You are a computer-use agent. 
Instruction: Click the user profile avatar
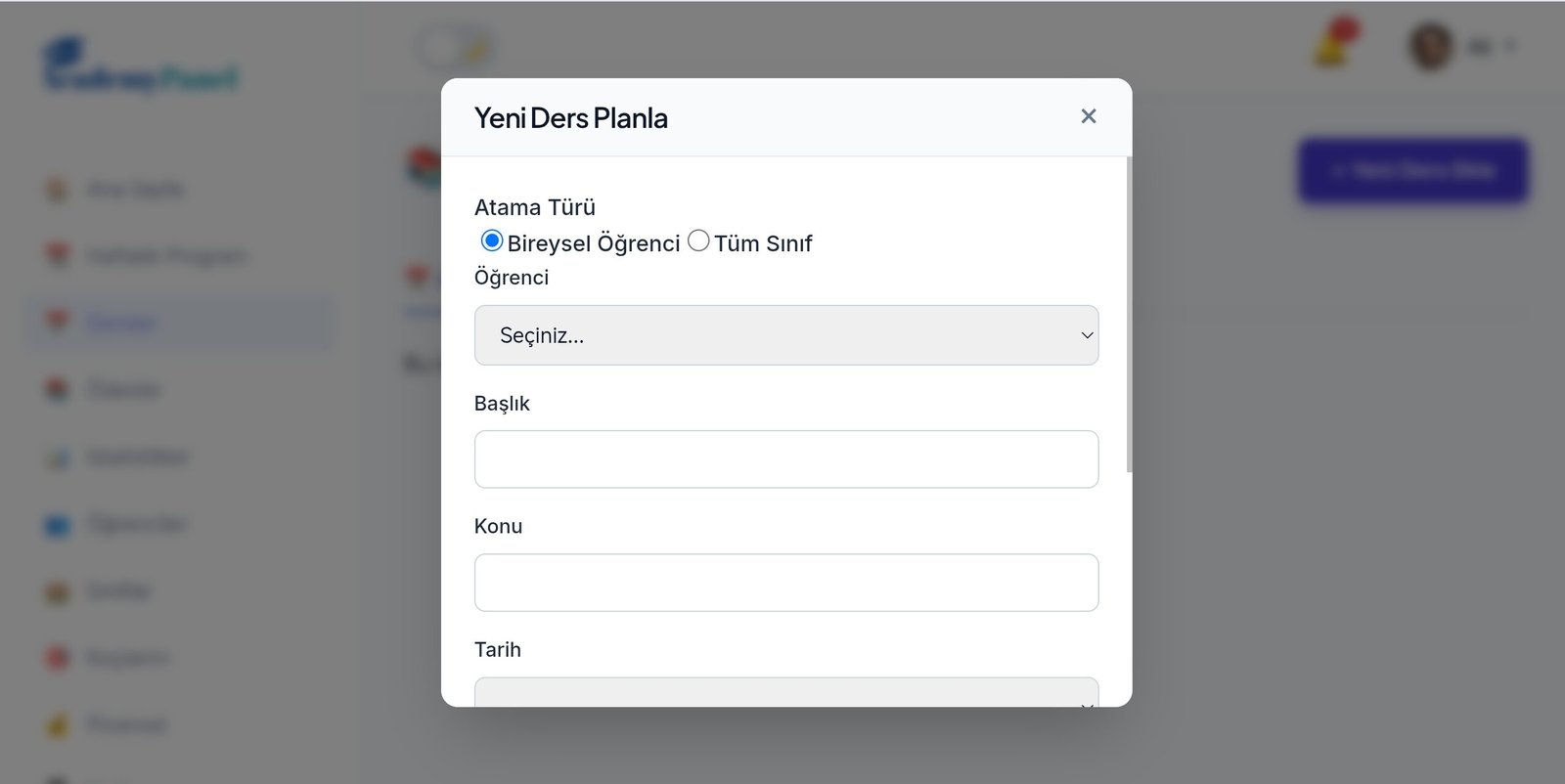(1430, 46)
